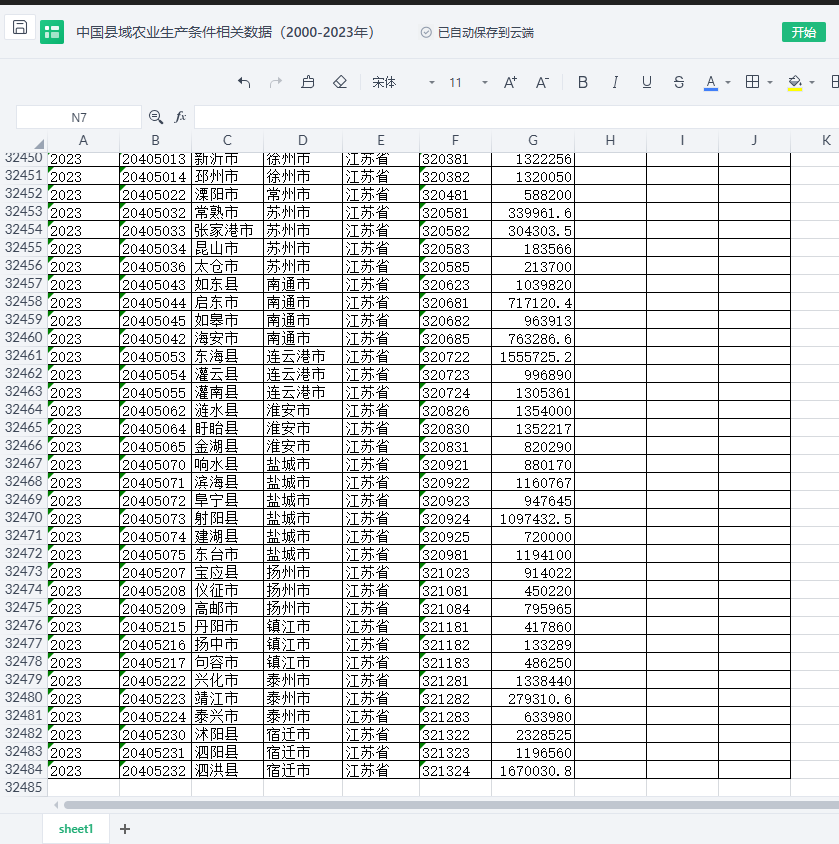Switch to the sheet1 tab
839x844 pixels.
pyautogui.click(x=76, y=828)
